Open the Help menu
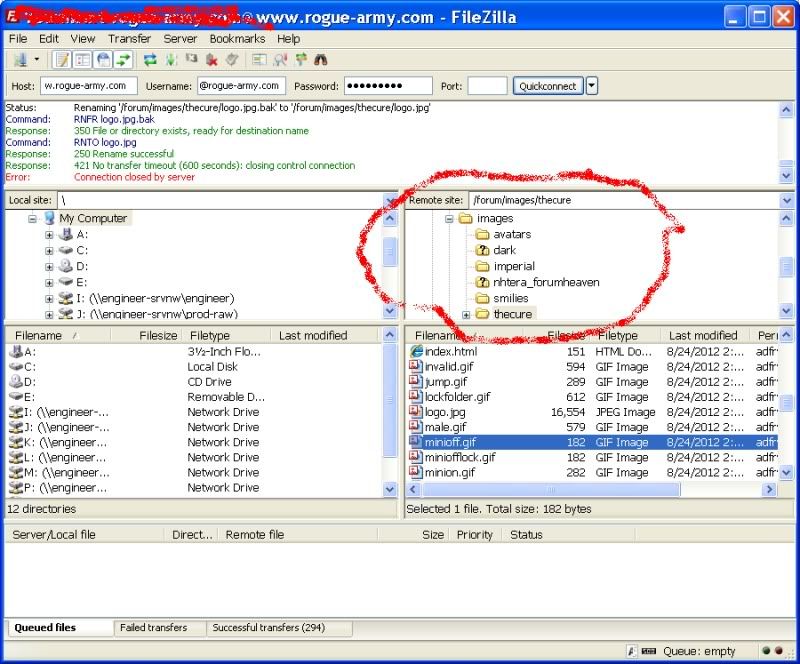 point(288,39)
